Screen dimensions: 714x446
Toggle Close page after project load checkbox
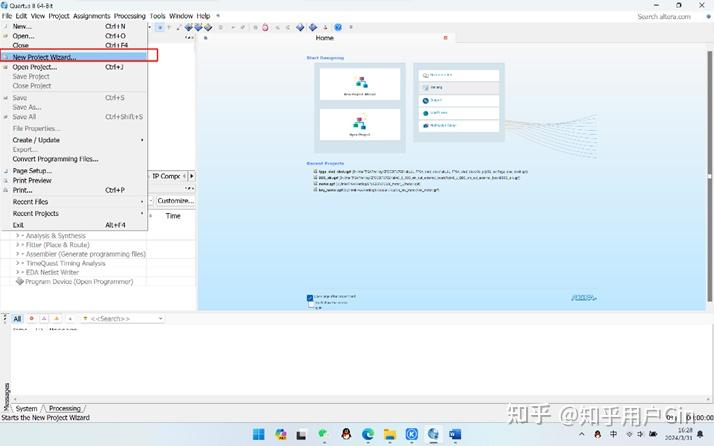310,297
